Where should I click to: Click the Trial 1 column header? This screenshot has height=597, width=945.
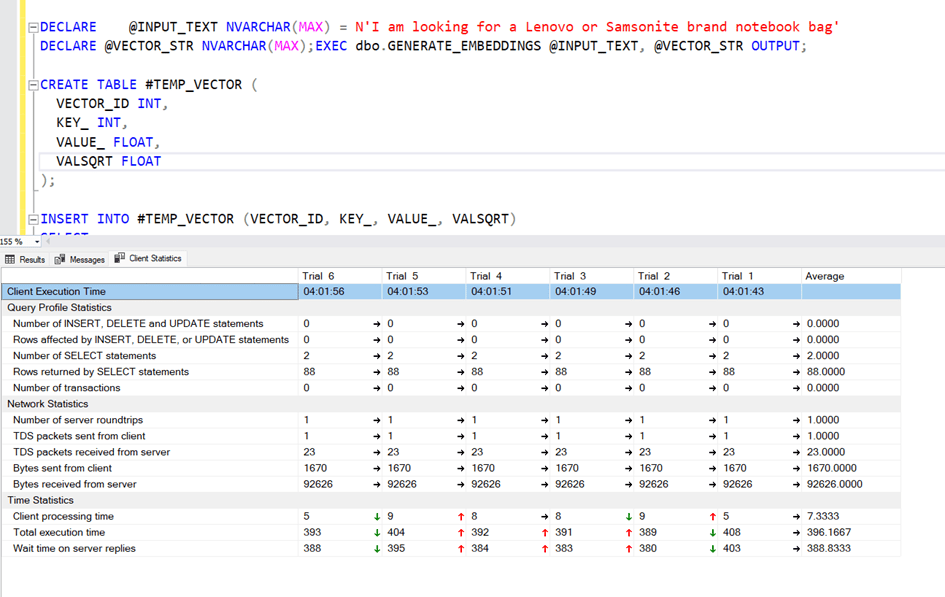pos(737,276)
